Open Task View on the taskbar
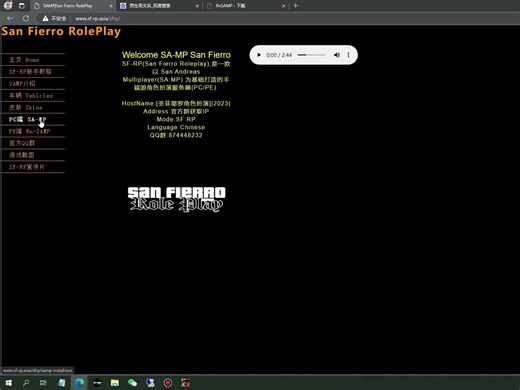520x390 pixels. [43, 383]
